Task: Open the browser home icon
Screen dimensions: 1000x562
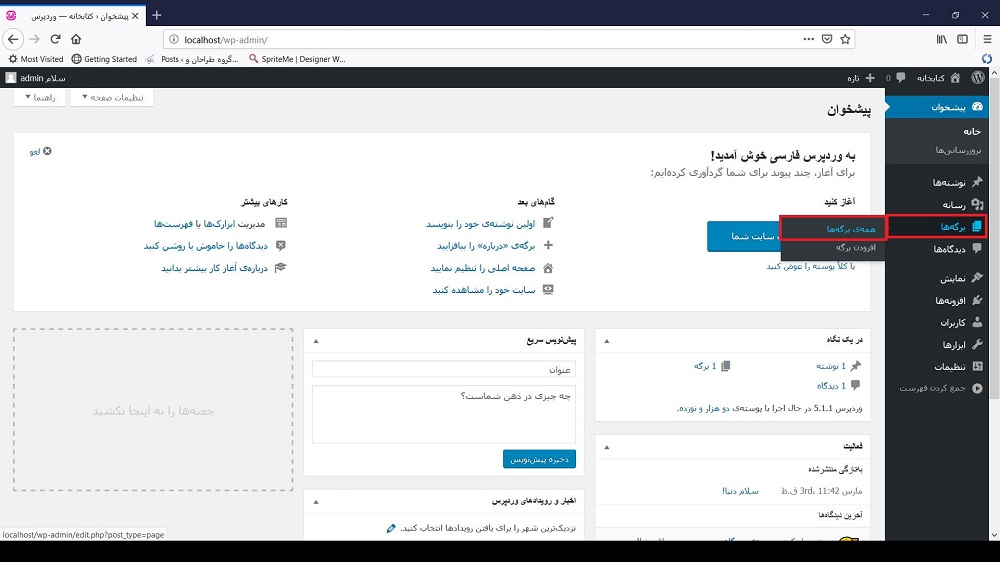Action: pyautogui.click(x=76, y=40)
